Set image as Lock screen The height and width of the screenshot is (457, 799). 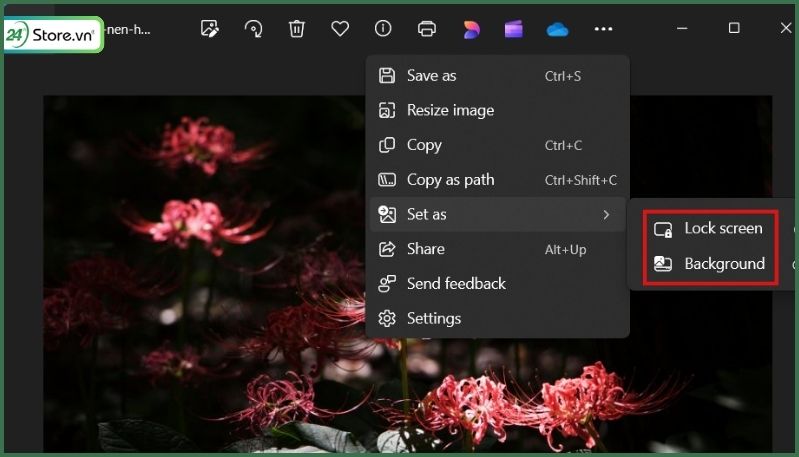[x=722, y=229]
